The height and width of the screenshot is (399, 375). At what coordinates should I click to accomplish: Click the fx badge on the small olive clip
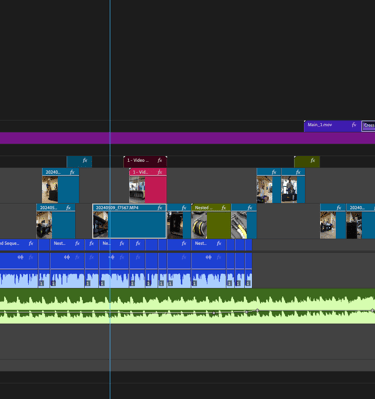coord(313,161)
